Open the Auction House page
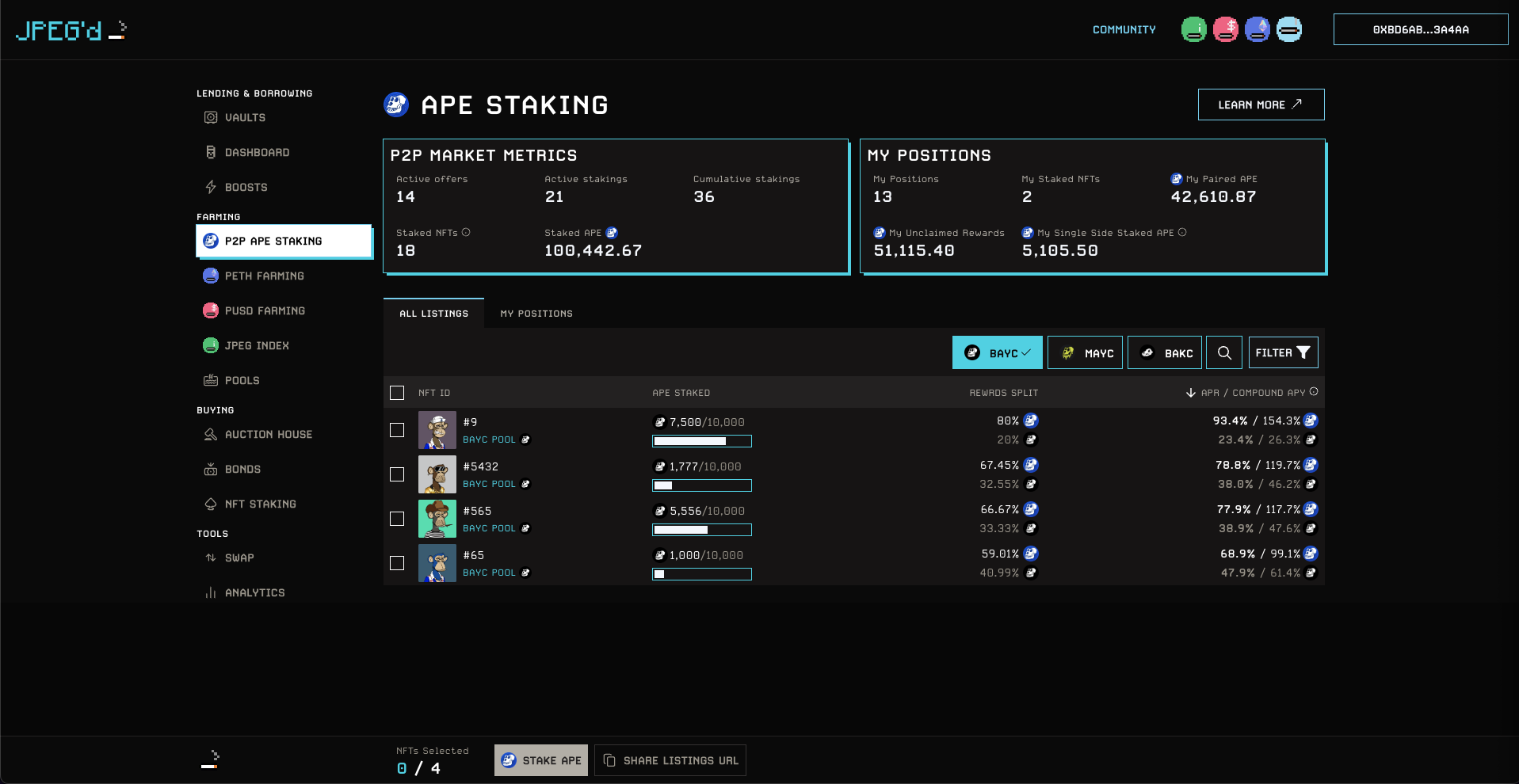The width and height of the screenshot is (1519, 784). (x=268, y=434)
